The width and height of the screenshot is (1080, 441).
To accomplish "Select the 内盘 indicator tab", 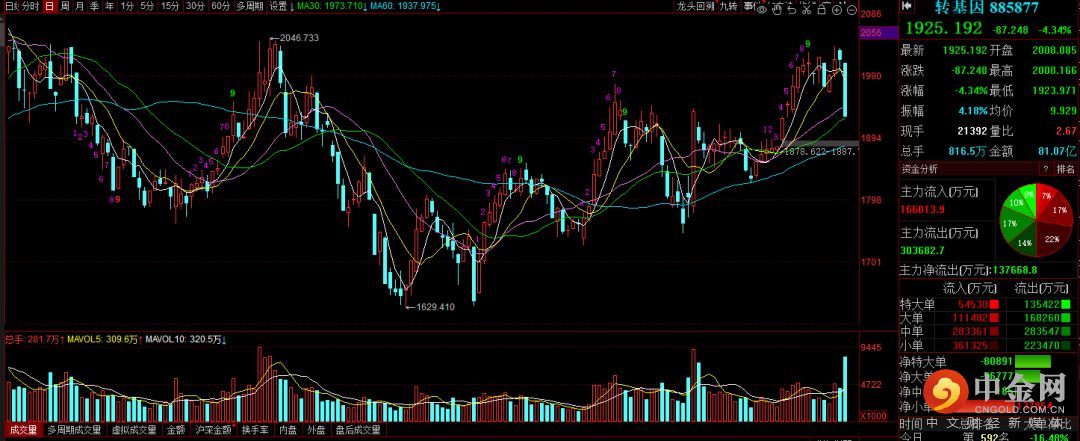I will (288, 429).
